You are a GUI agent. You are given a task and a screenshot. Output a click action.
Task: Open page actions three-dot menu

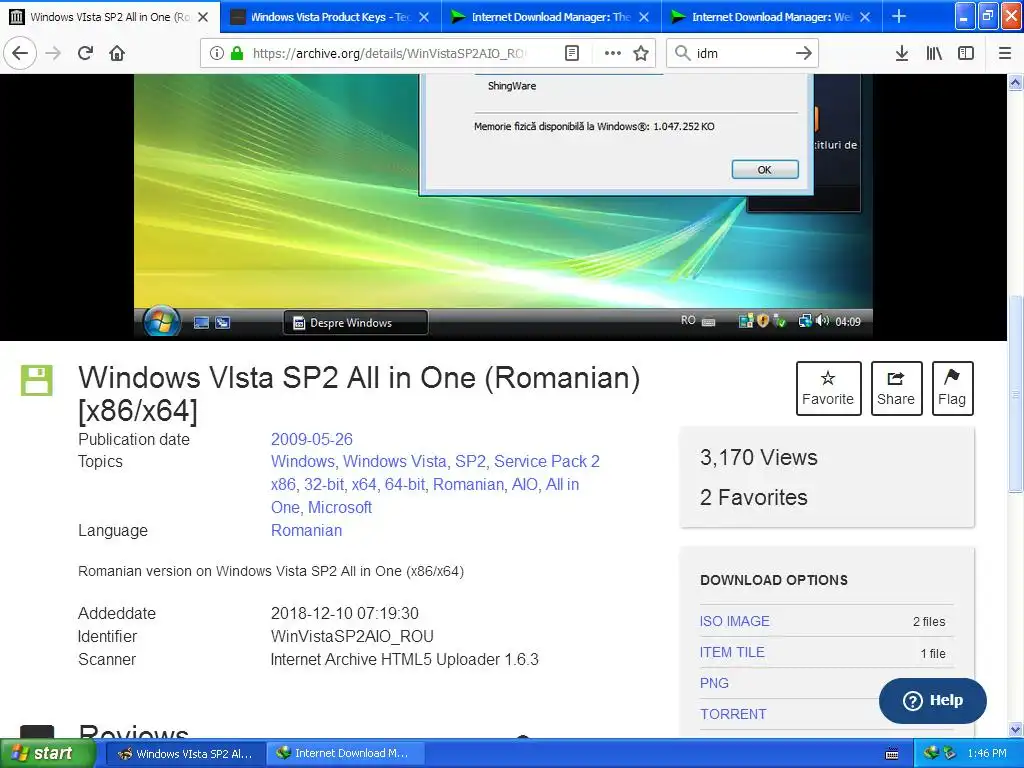(613, 53)
